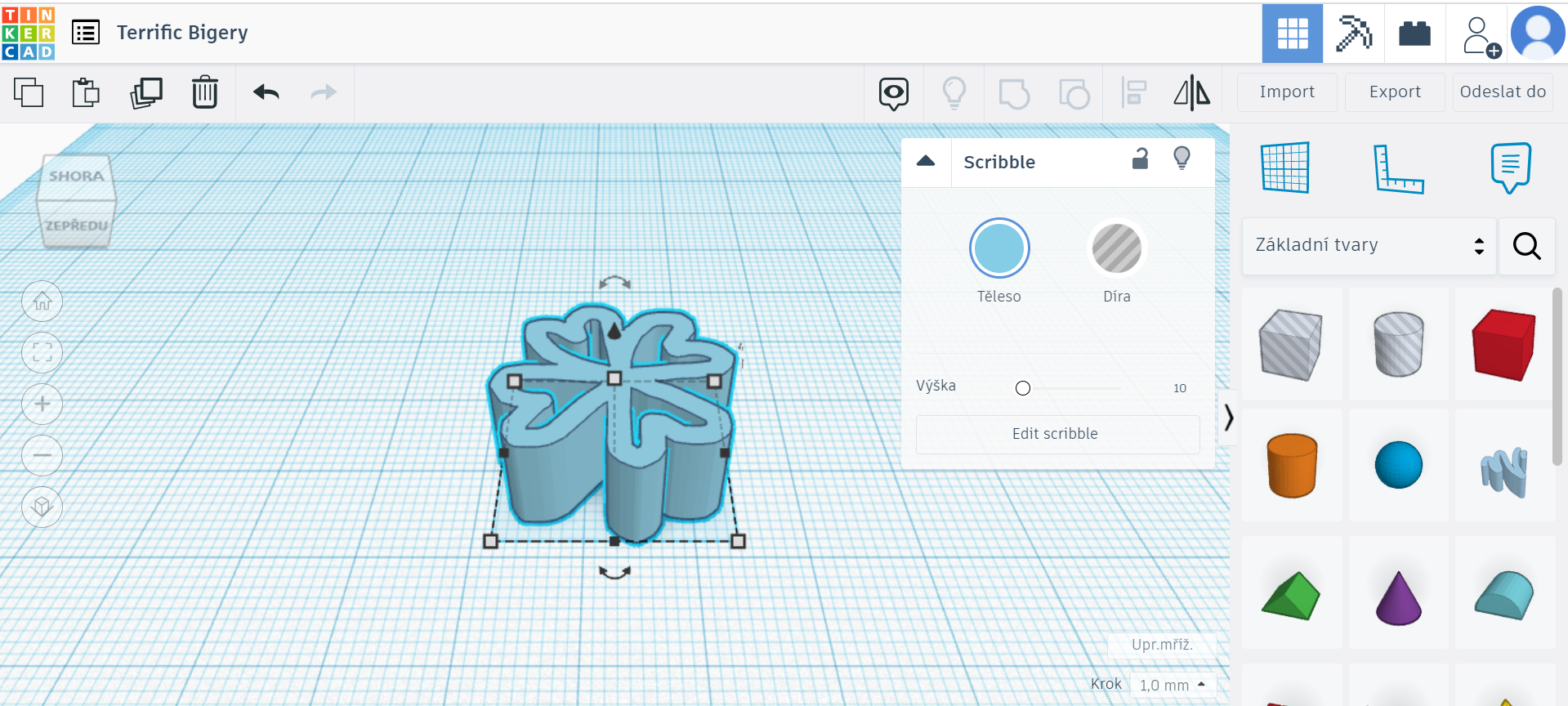This screenshot has height=706, width=1568.
Task: Invite a collaborator with add-person icon
Action: pyautogui.click(x=1480, y=37)
